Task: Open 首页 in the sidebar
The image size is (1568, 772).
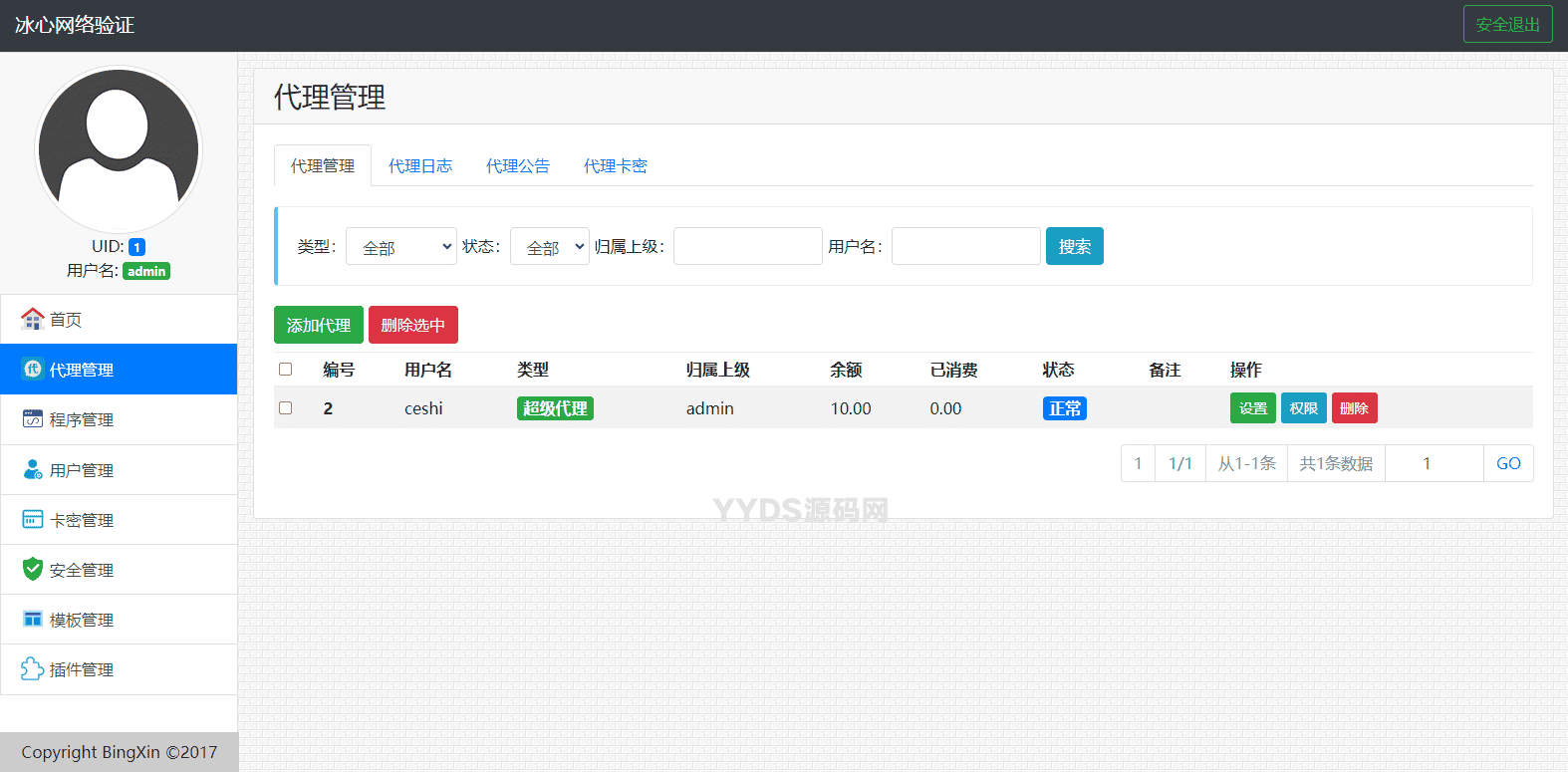Action: coord(119,319)
